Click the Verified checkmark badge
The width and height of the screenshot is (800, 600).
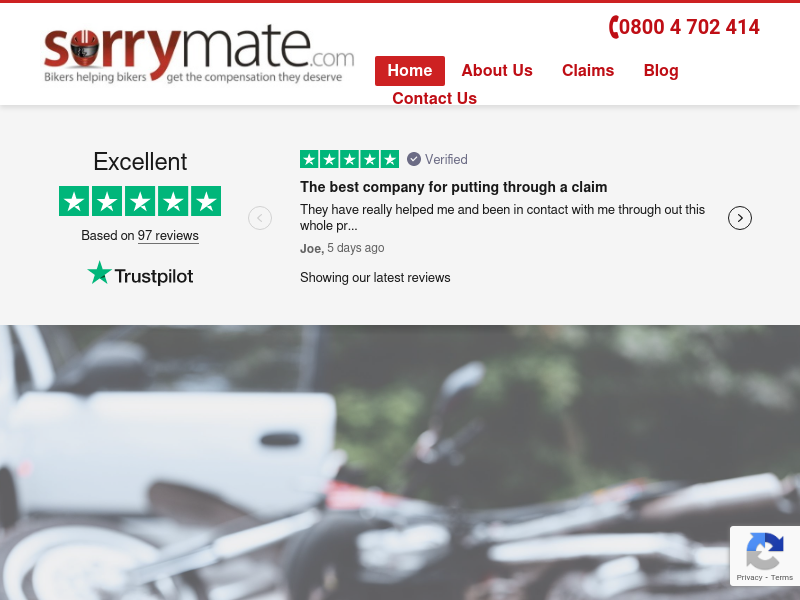414,159
